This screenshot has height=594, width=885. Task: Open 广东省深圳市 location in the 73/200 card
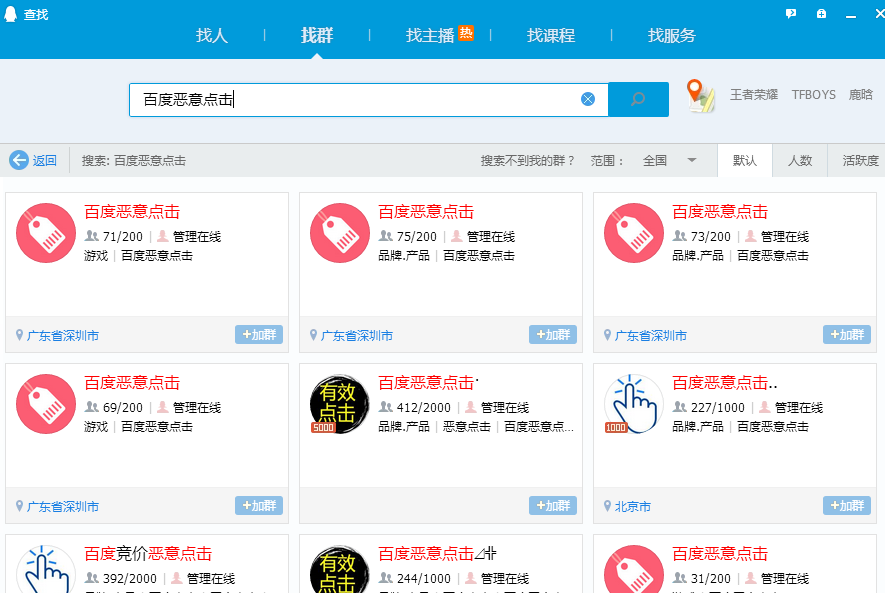point(651,336)
